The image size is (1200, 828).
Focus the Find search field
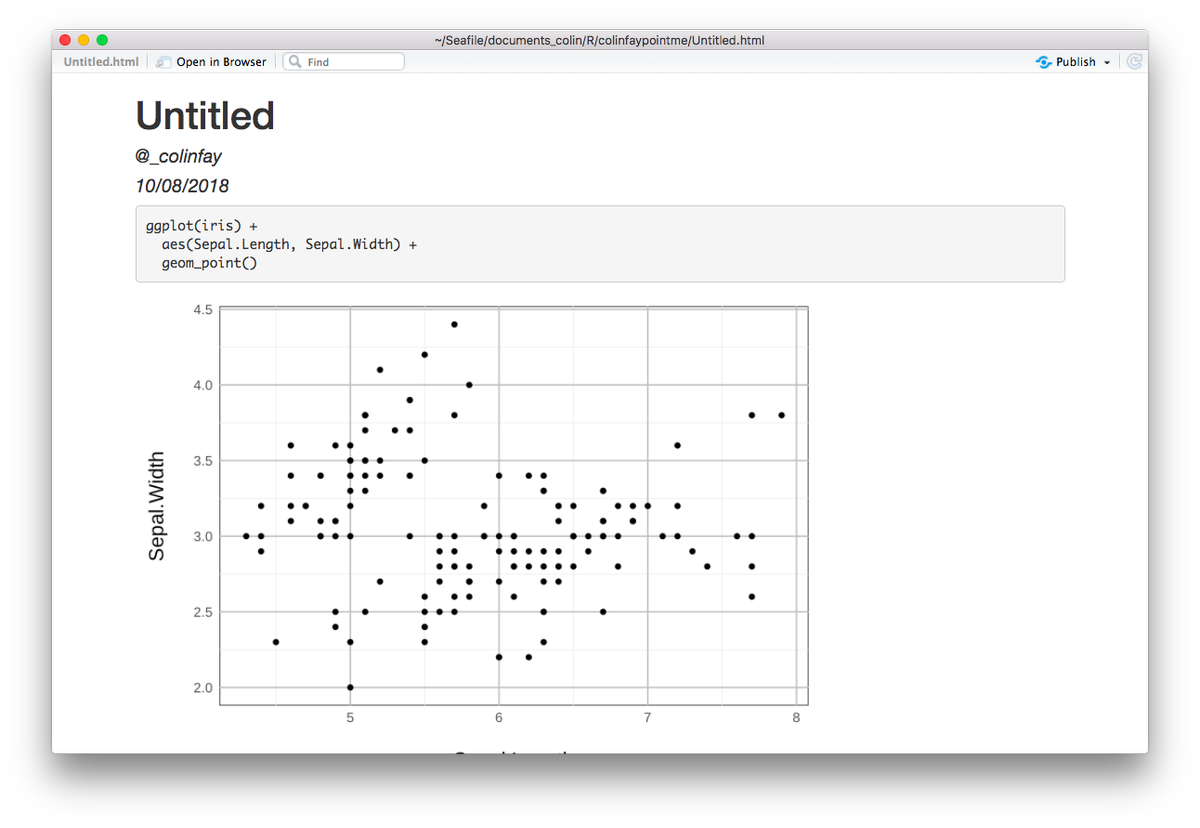[x=344, y=62]
